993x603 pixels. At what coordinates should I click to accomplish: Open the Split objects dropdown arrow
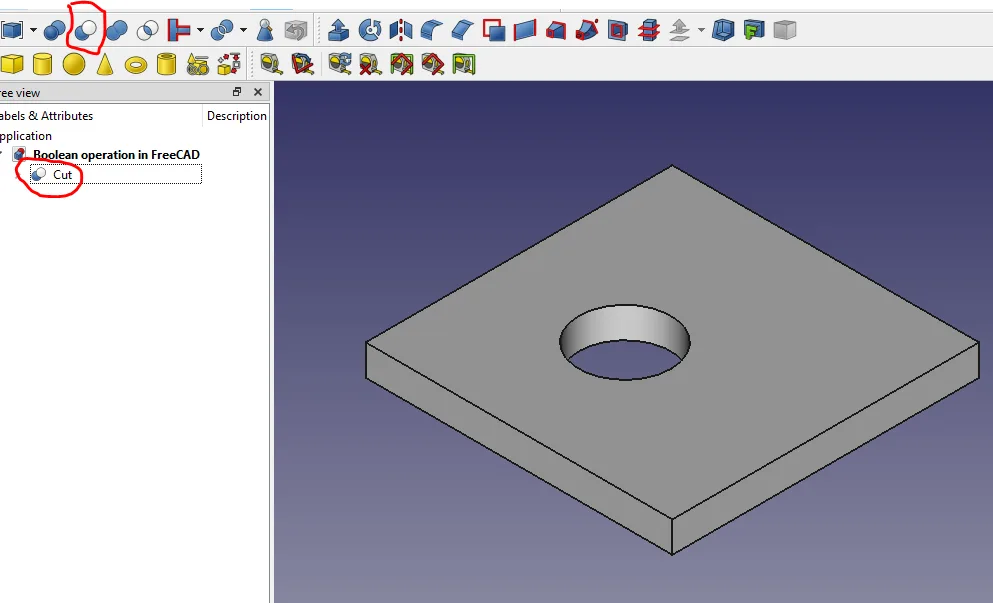click(243, 30)
